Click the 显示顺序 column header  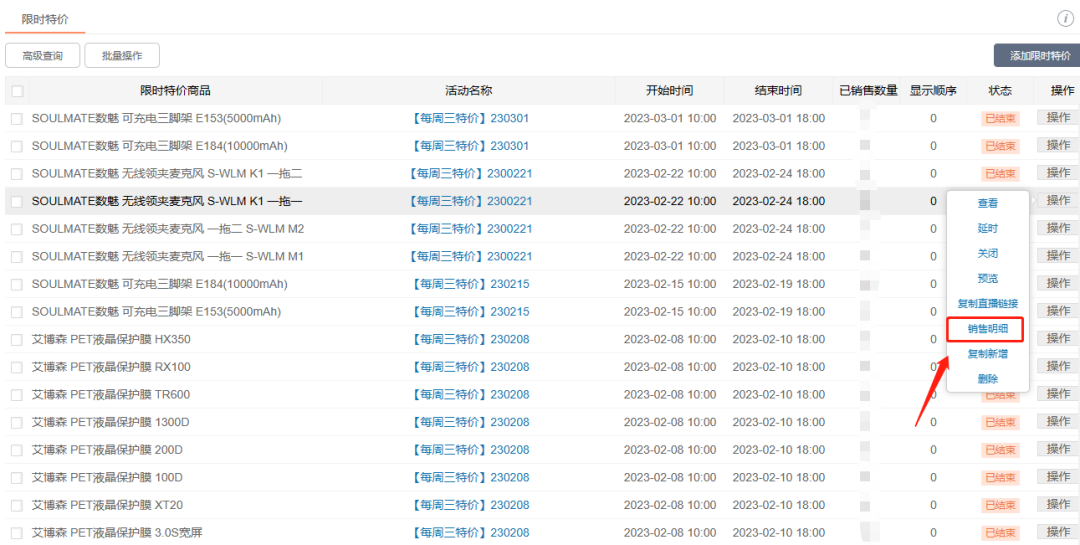pyautogui.click(x=933, y=91)
